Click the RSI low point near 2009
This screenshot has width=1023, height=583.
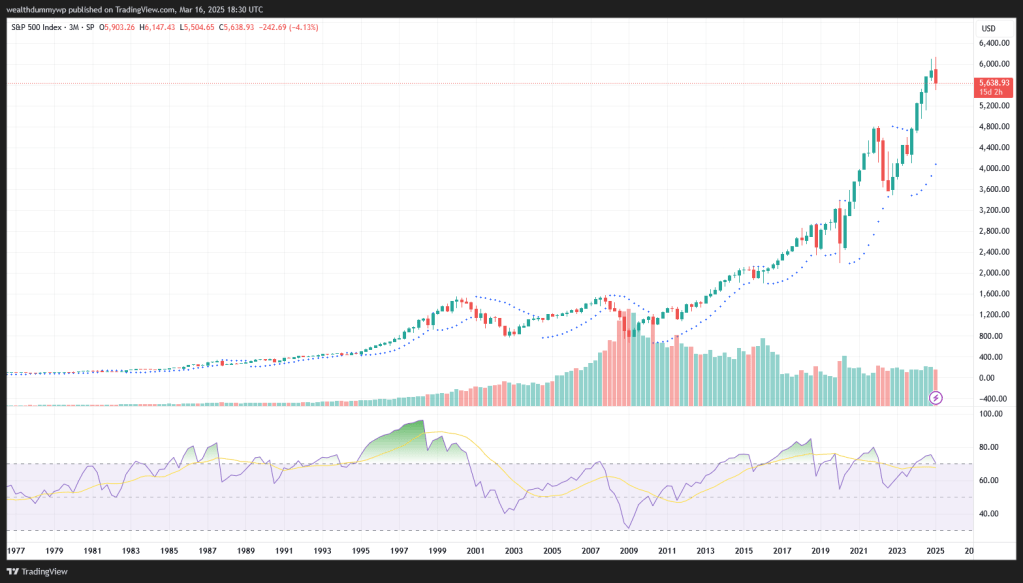[x=628, y=527]
